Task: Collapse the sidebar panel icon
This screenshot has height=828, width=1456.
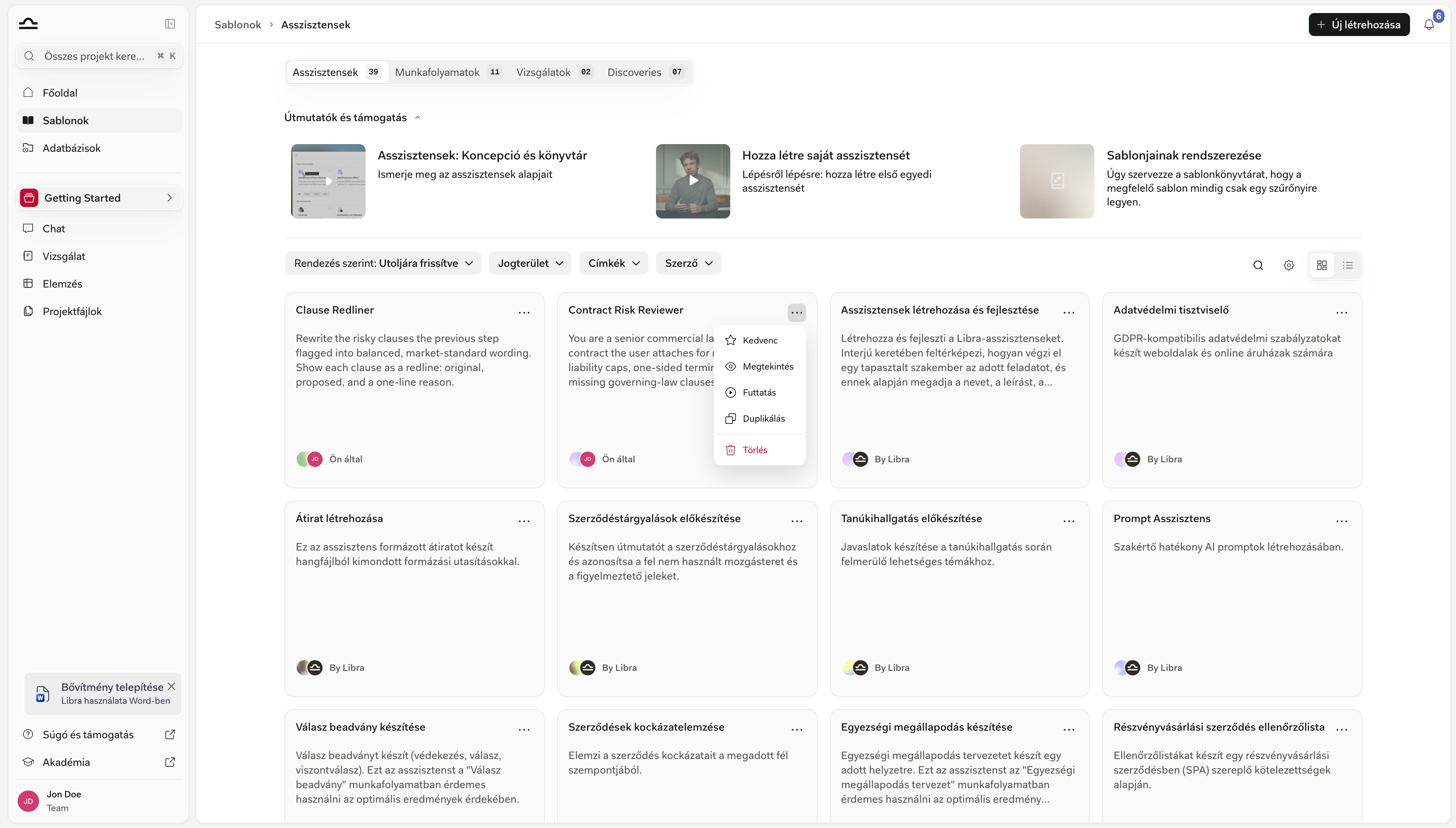Action: [170, 23]
